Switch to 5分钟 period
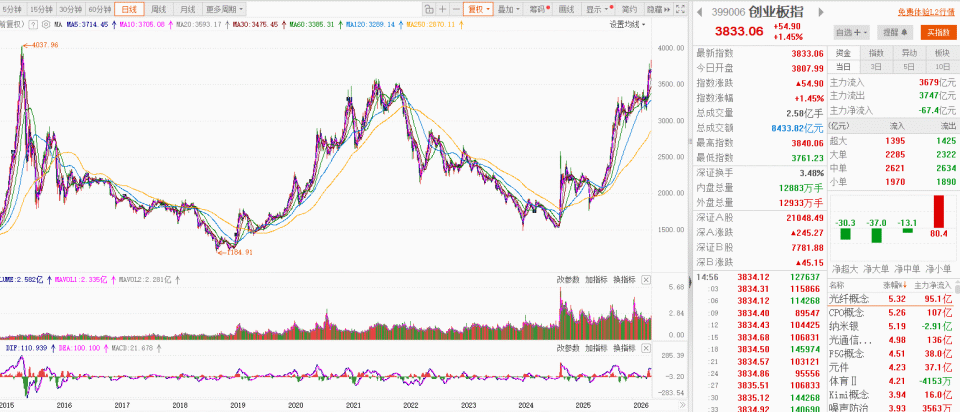 coord(13,9)
